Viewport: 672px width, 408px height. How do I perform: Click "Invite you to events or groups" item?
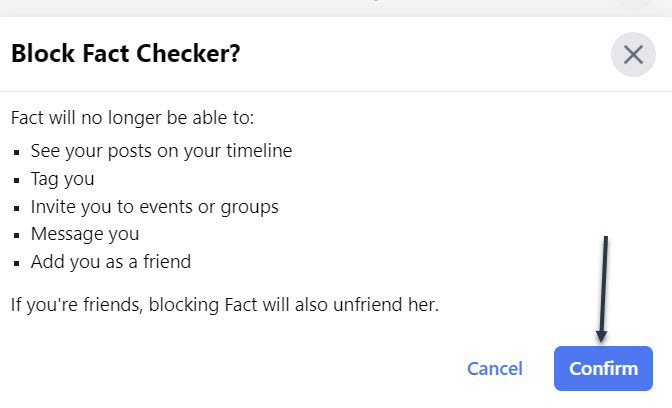(154, 207)
